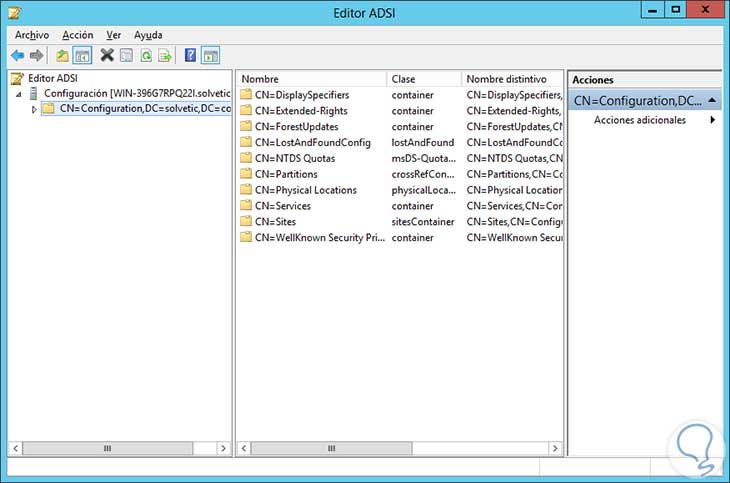Collapse the CN=Configuration actions section arrow

(x=712, y=100)
